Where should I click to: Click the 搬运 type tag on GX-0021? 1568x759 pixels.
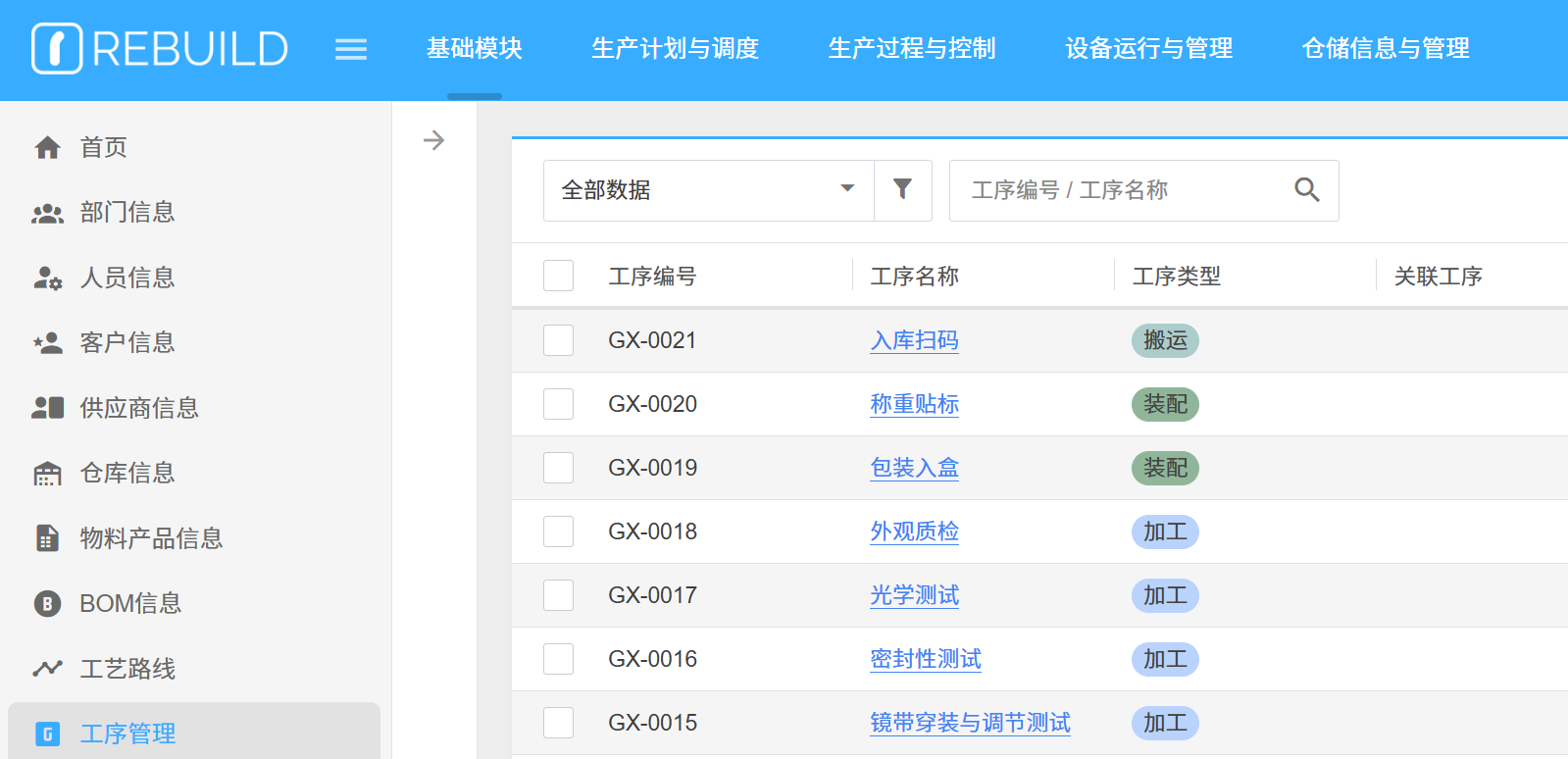point(1165,340)
